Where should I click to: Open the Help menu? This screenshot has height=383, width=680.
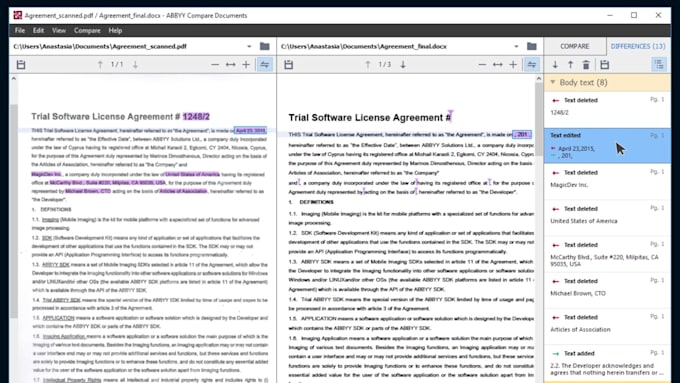tap(115, 30)
